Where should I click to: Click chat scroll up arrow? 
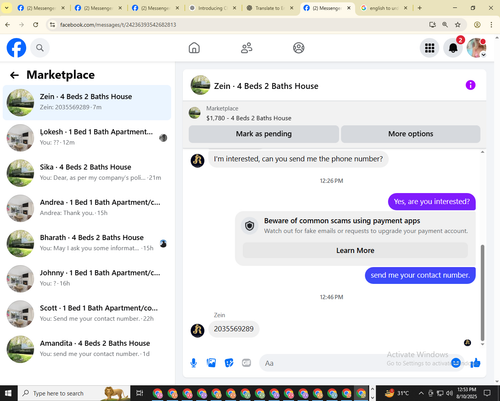tap(482, 152)
